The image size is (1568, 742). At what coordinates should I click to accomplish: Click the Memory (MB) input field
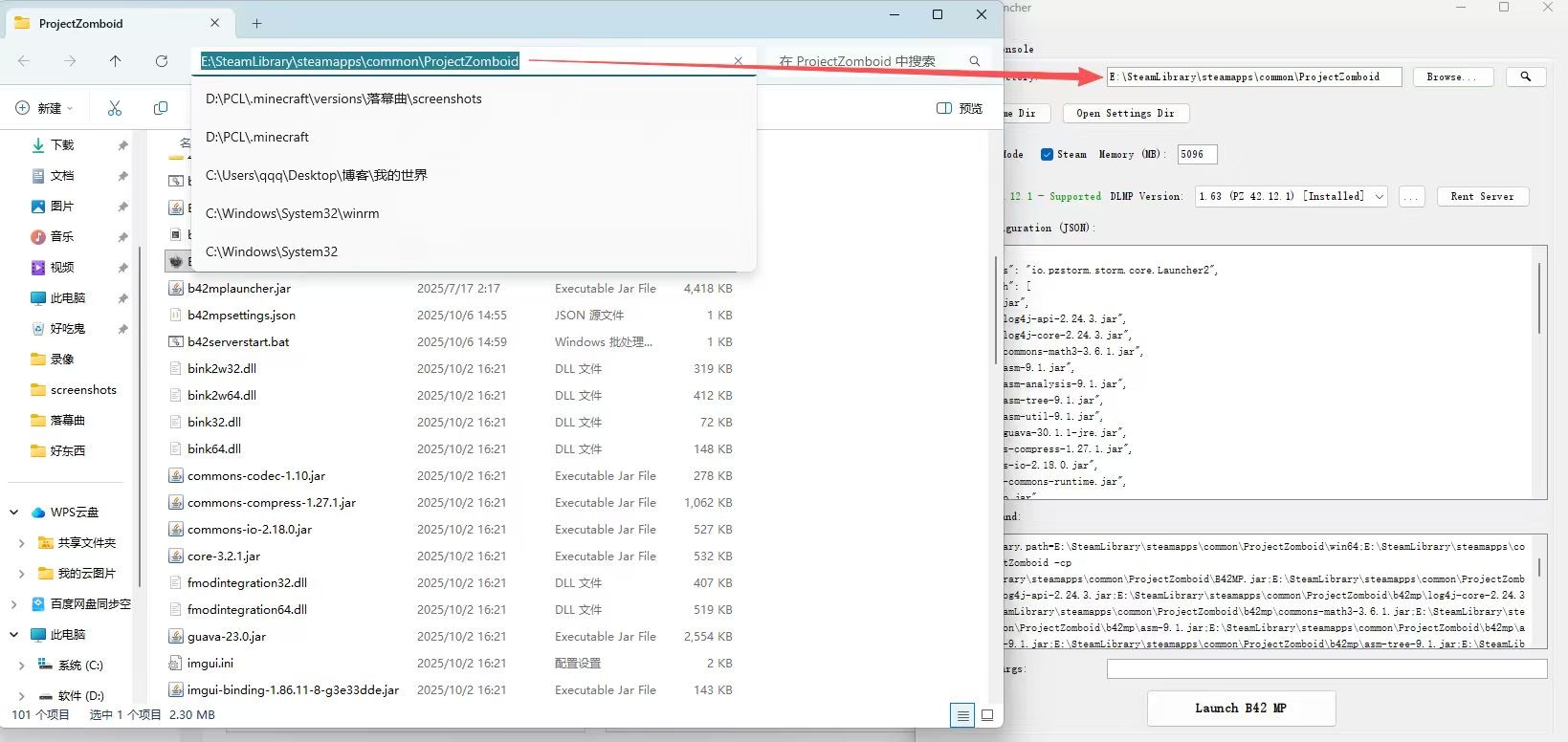(1196, 154)
